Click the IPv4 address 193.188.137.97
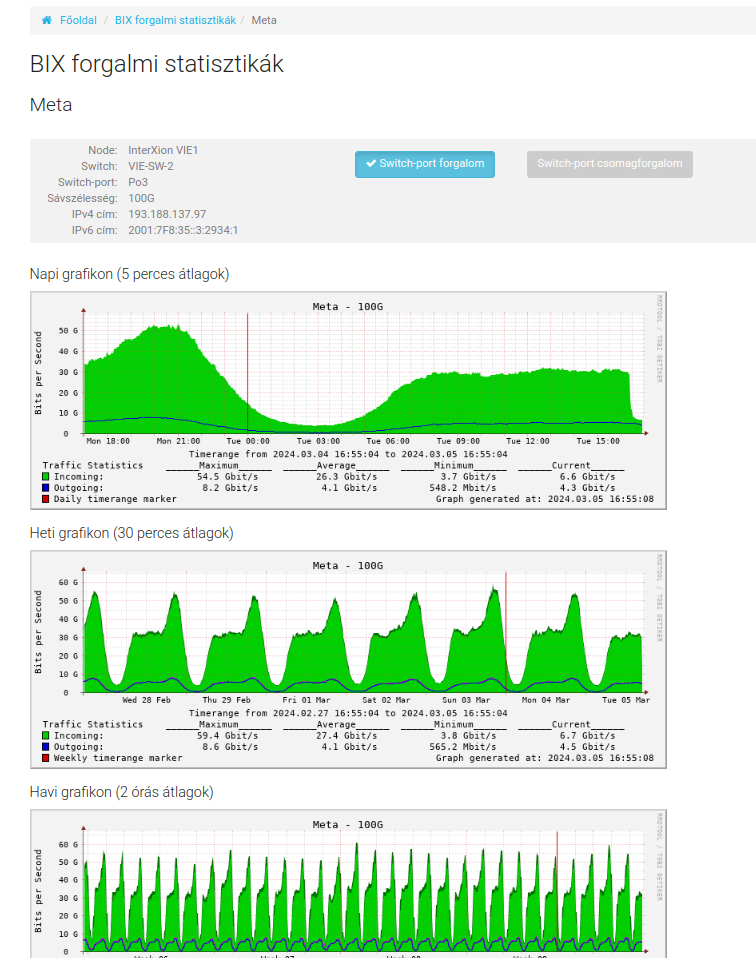The image size is (756, 958). pos(167,214)
